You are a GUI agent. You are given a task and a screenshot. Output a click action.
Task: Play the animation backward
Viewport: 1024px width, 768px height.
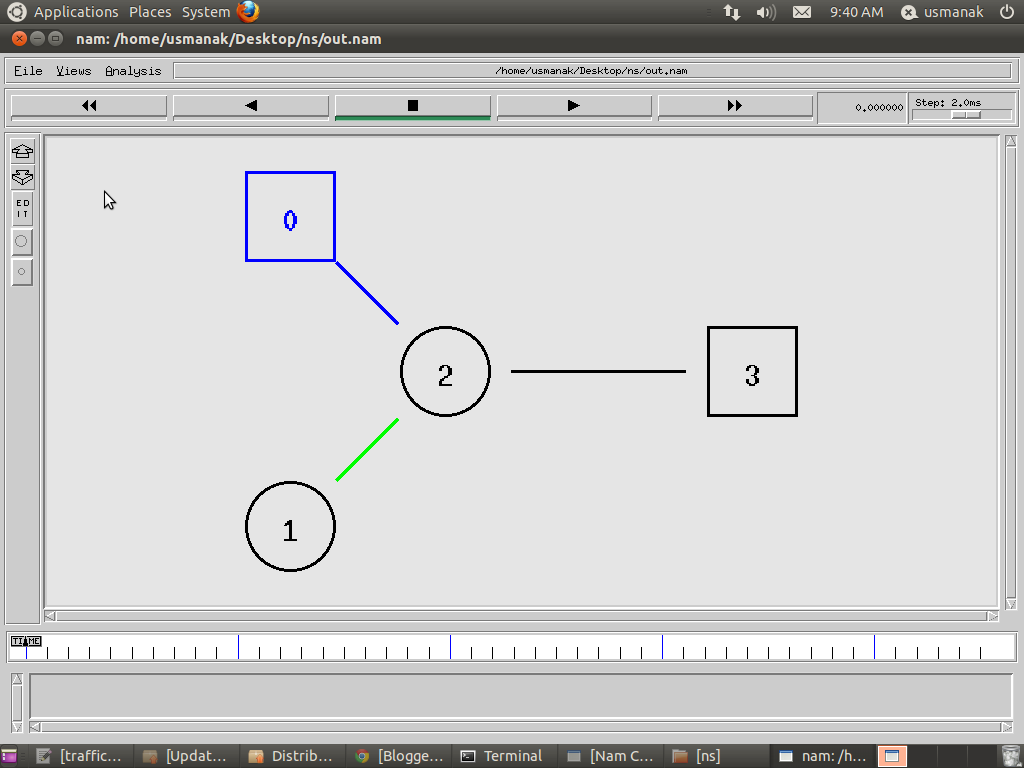[x=250, y=104]
